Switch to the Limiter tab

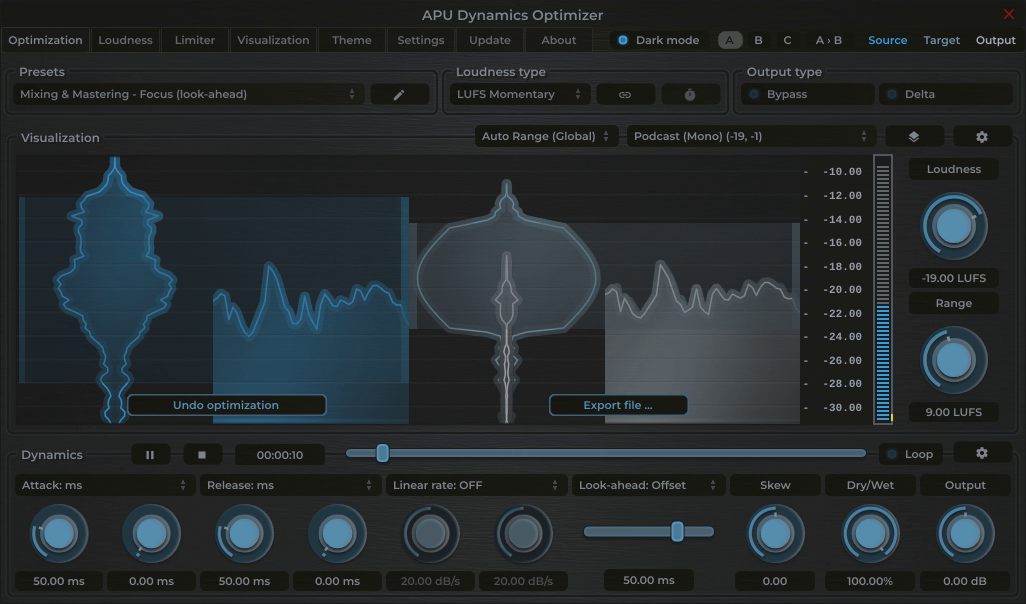coord(194,40)
